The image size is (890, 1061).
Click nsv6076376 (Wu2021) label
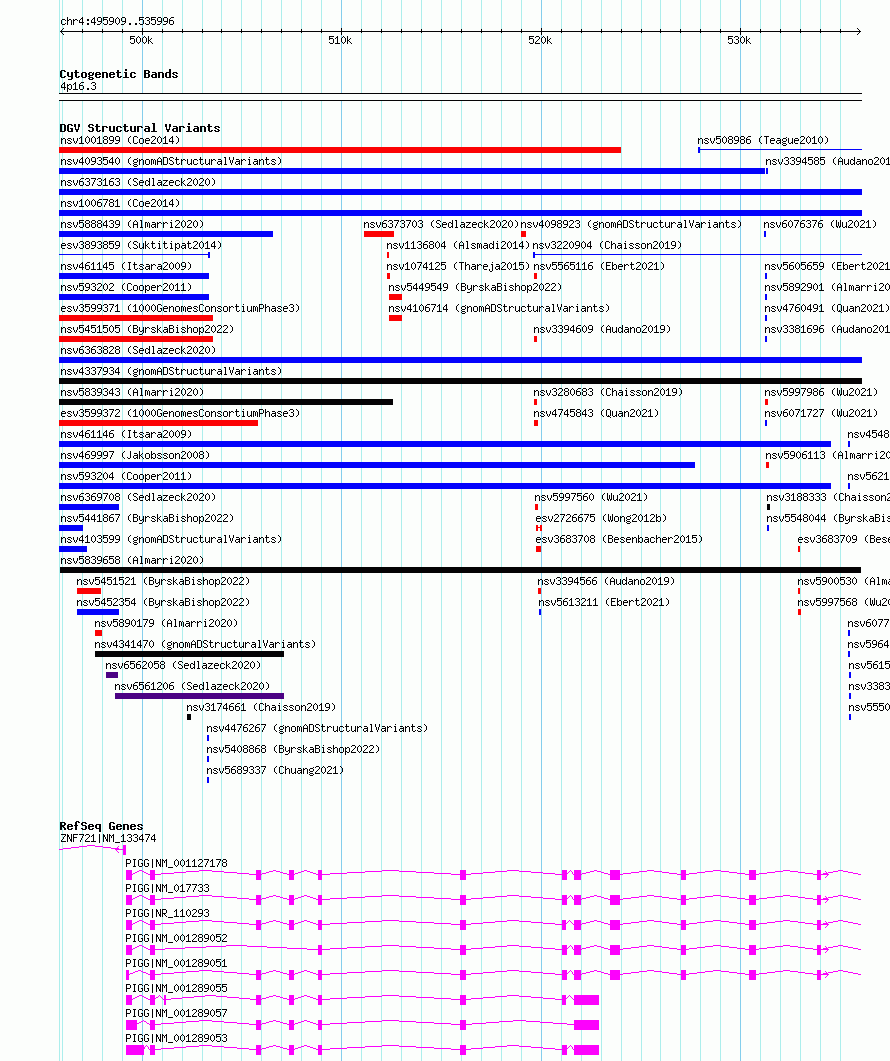tap(820, 224)
